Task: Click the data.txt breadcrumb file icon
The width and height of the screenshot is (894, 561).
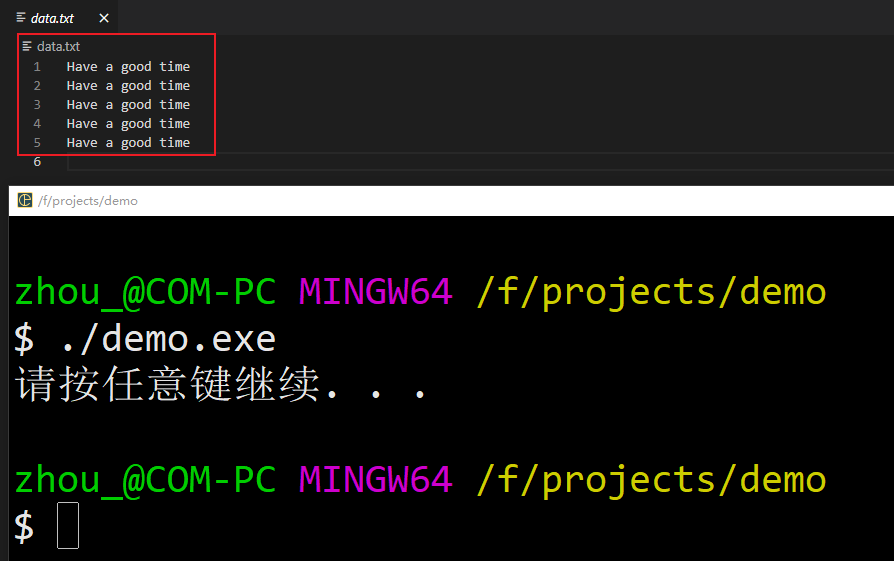Action: tap(27, 46)
